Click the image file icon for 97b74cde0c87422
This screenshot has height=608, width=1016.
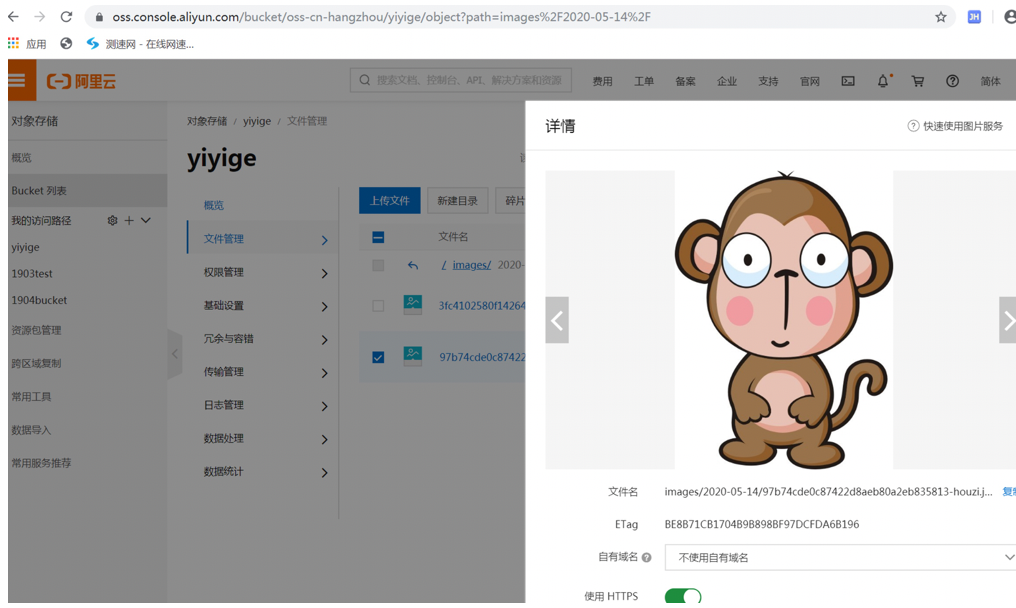click(x=413, y=357)
